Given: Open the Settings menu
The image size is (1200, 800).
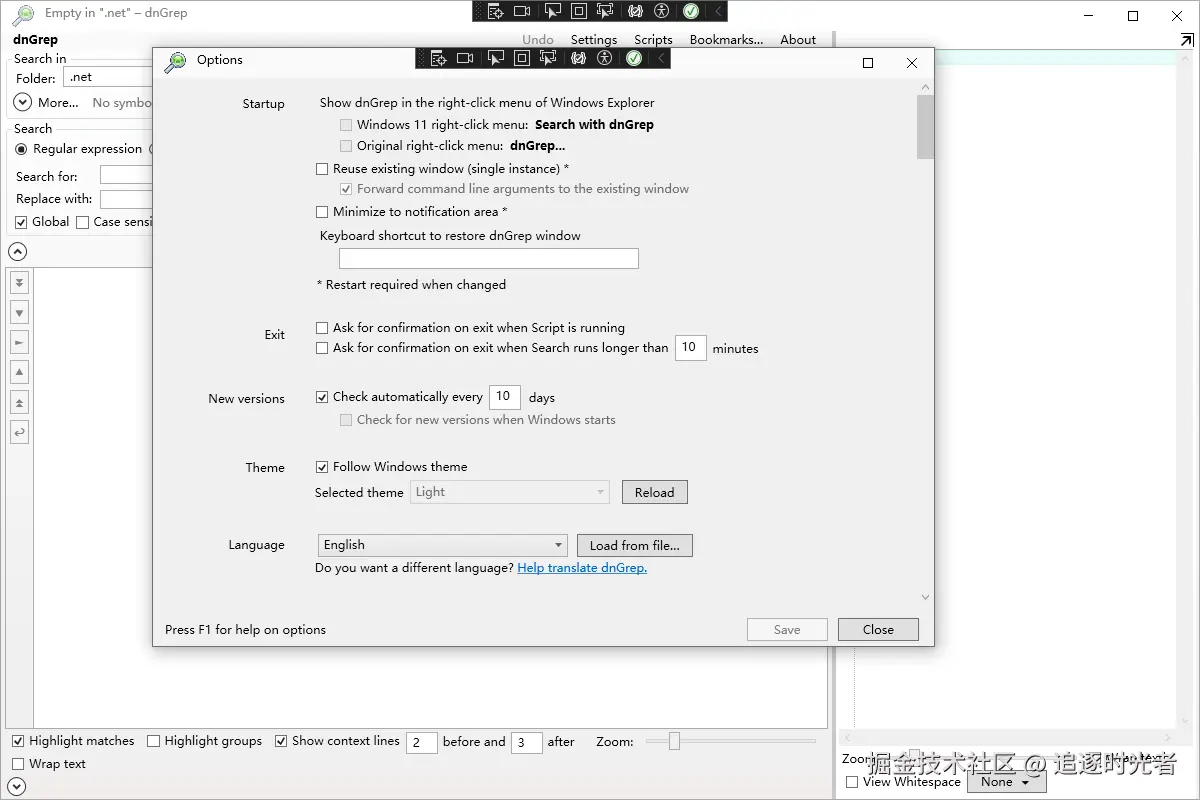Looking at the screenshot, I should point(594,40).
